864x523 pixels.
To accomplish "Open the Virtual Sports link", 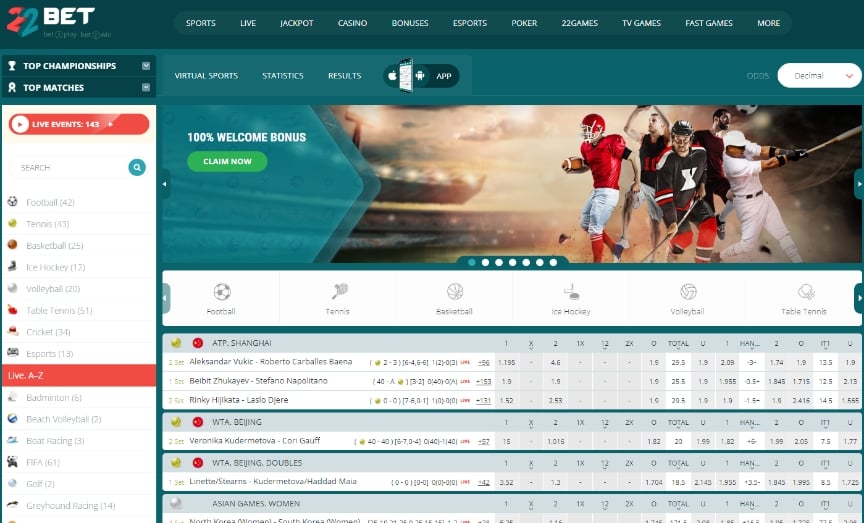I will coord(206,76).
